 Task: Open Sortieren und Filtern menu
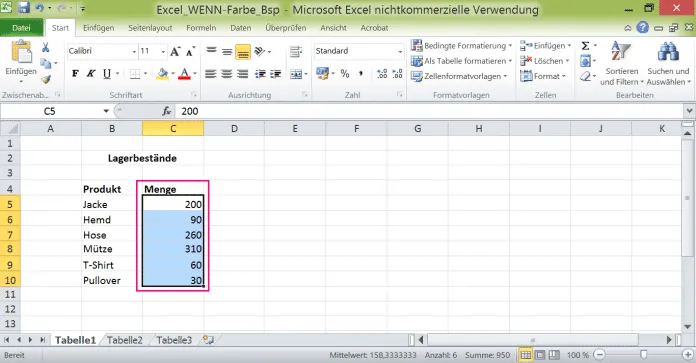[621, 63]
